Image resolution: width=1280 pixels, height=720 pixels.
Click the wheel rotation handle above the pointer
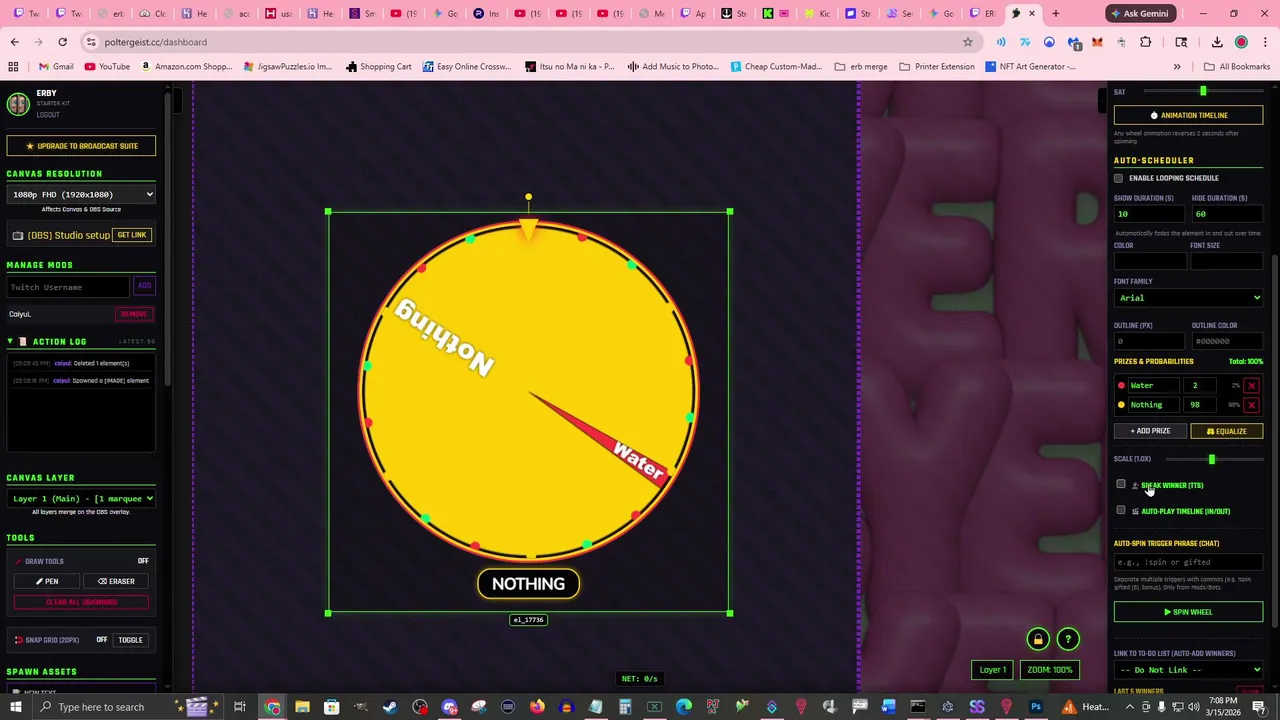528,198
